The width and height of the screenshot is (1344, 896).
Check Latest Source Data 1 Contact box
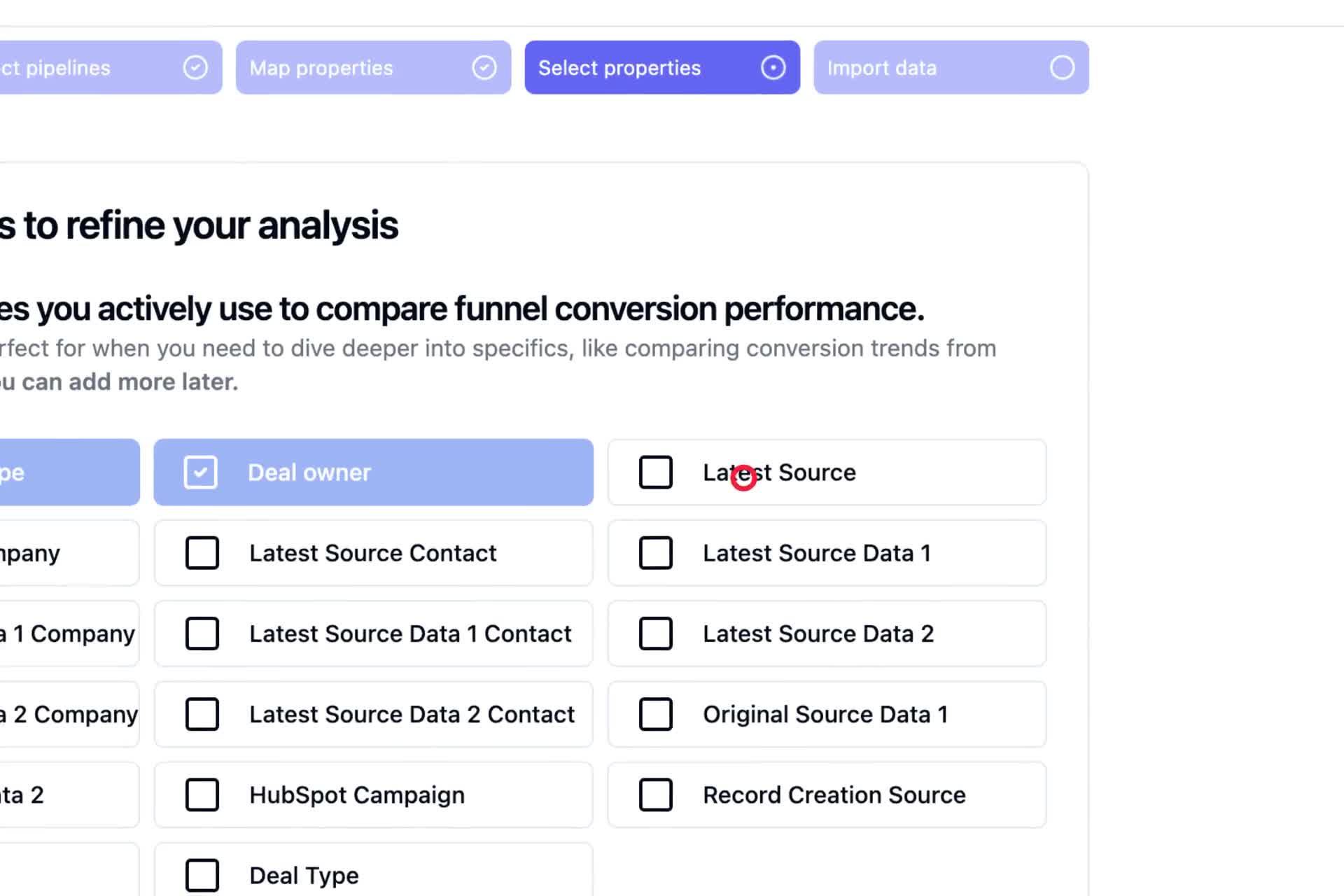click(x=202, y=633)
